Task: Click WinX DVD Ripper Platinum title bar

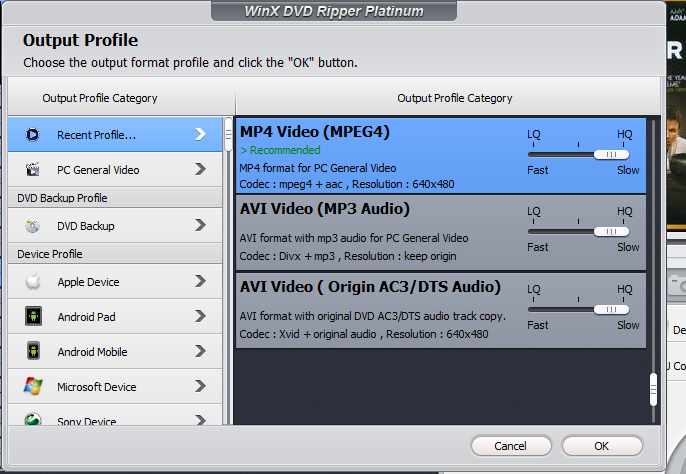Action: point(334,11)
